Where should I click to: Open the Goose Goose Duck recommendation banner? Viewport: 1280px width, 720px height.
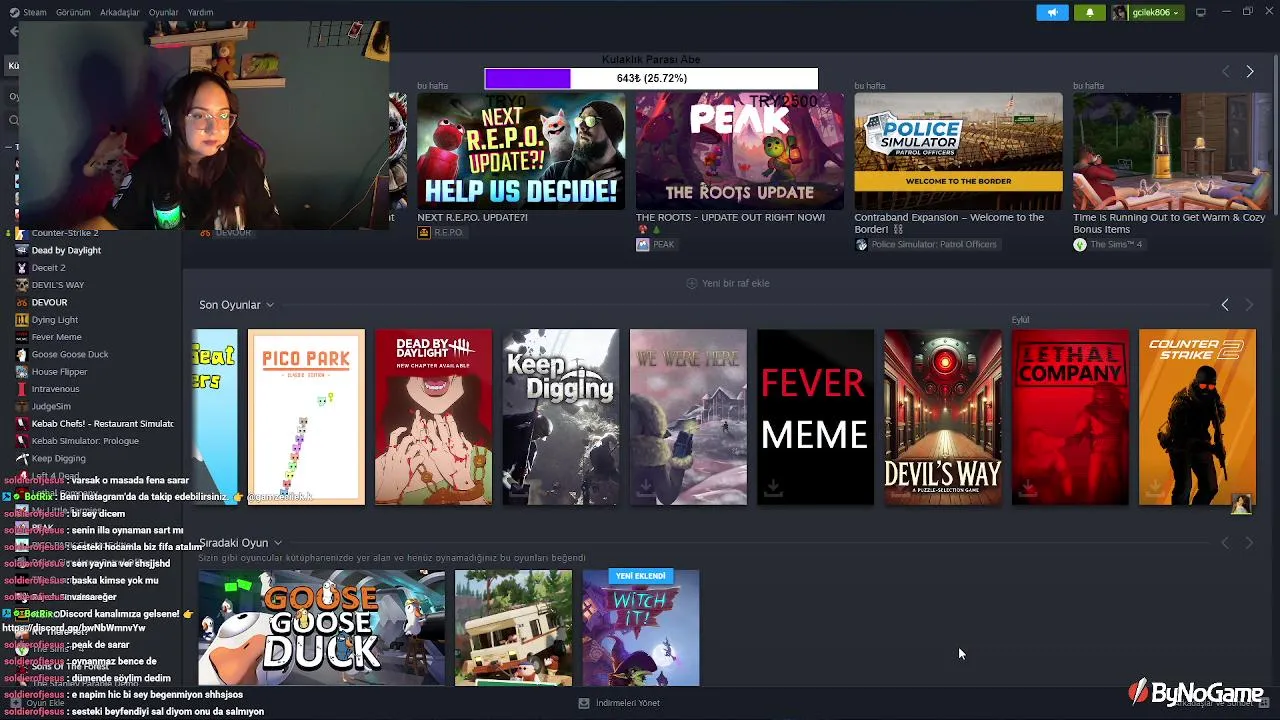pos(321,628)
